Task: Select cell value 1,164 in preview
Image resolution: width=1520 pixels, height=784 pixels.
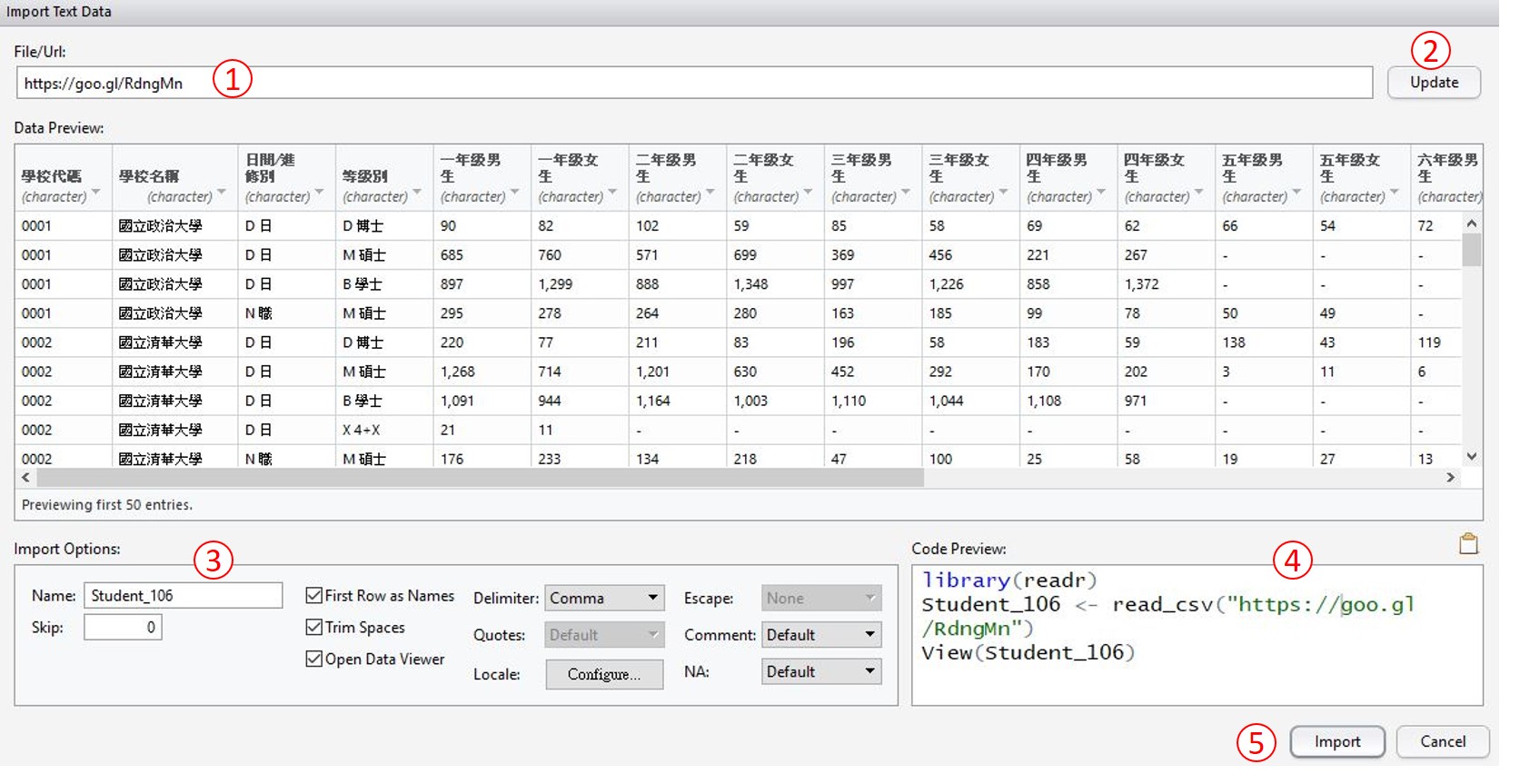Action: pyautogui.click(x=653, y=401)
